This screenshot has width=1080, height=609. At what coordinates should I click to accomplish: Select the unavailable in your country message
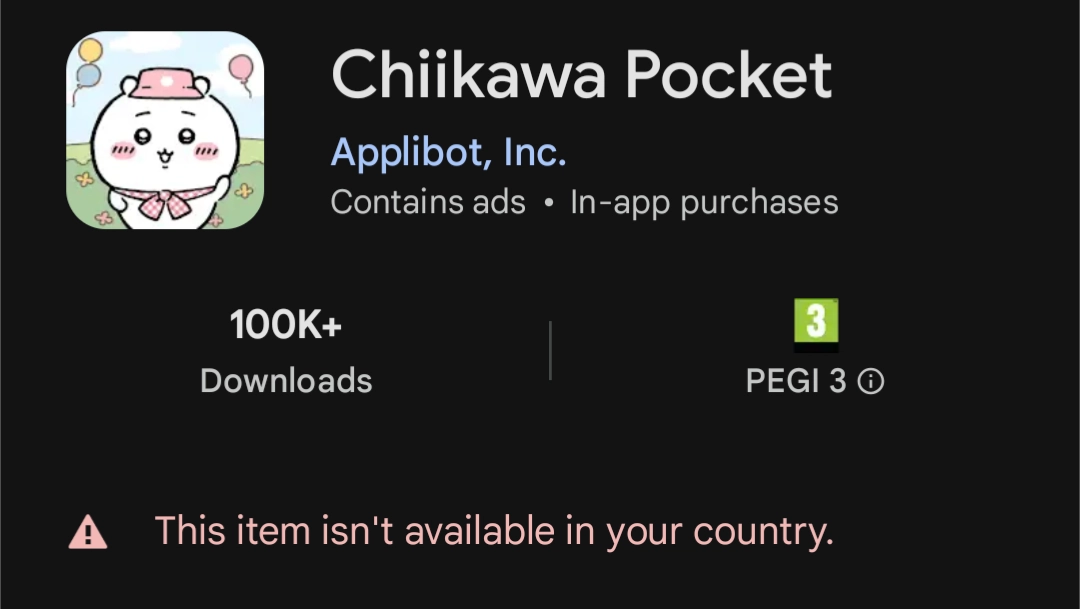(494, 532)
